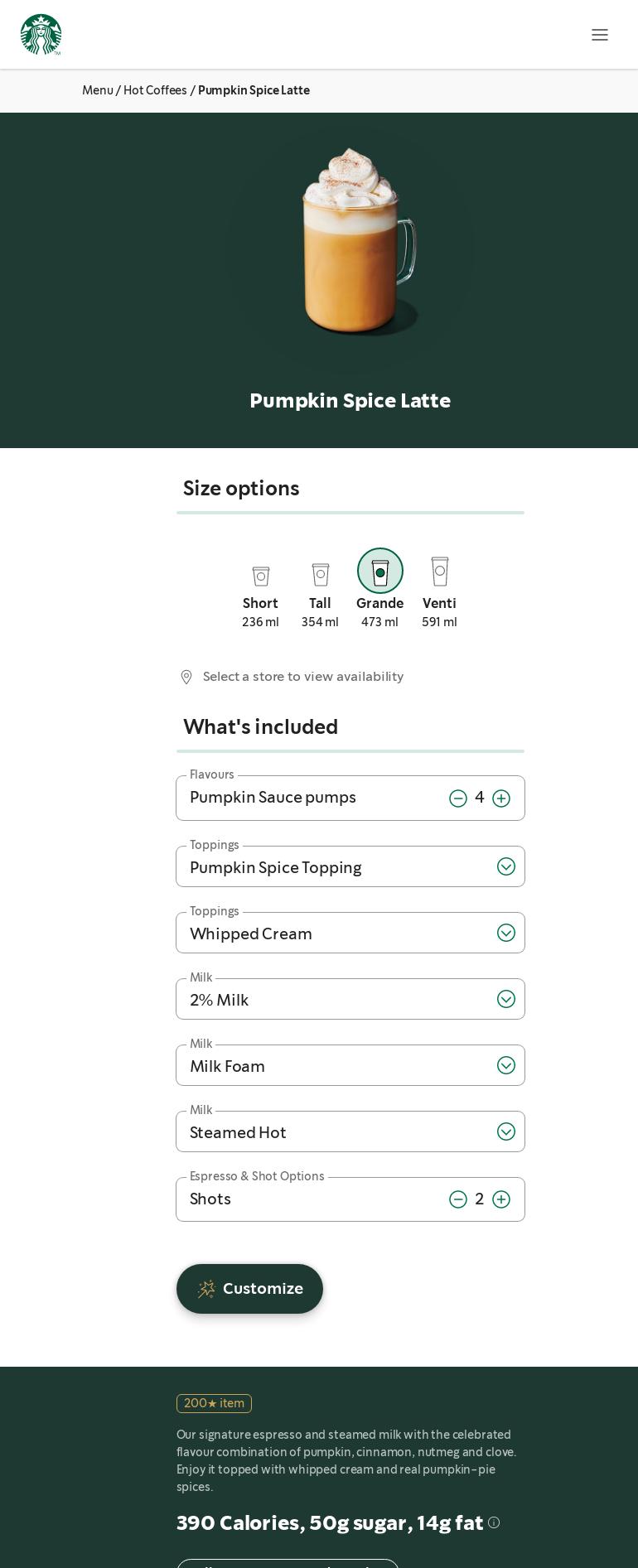
Task: Decrease Pumpkin Sauce pumps count
Action: (x=458, y=798)
